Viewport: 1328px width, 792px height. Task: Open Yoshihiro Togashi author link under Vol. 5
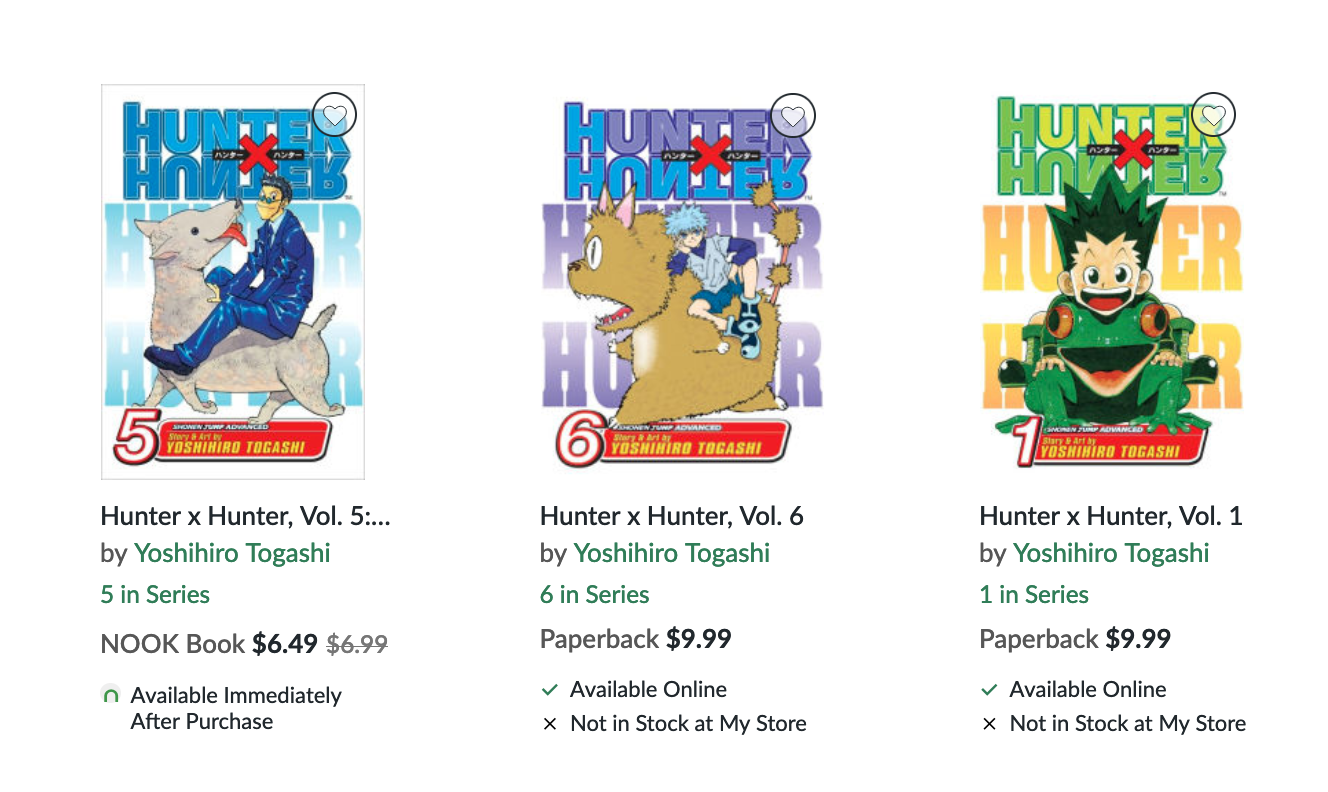coord(232,553)
